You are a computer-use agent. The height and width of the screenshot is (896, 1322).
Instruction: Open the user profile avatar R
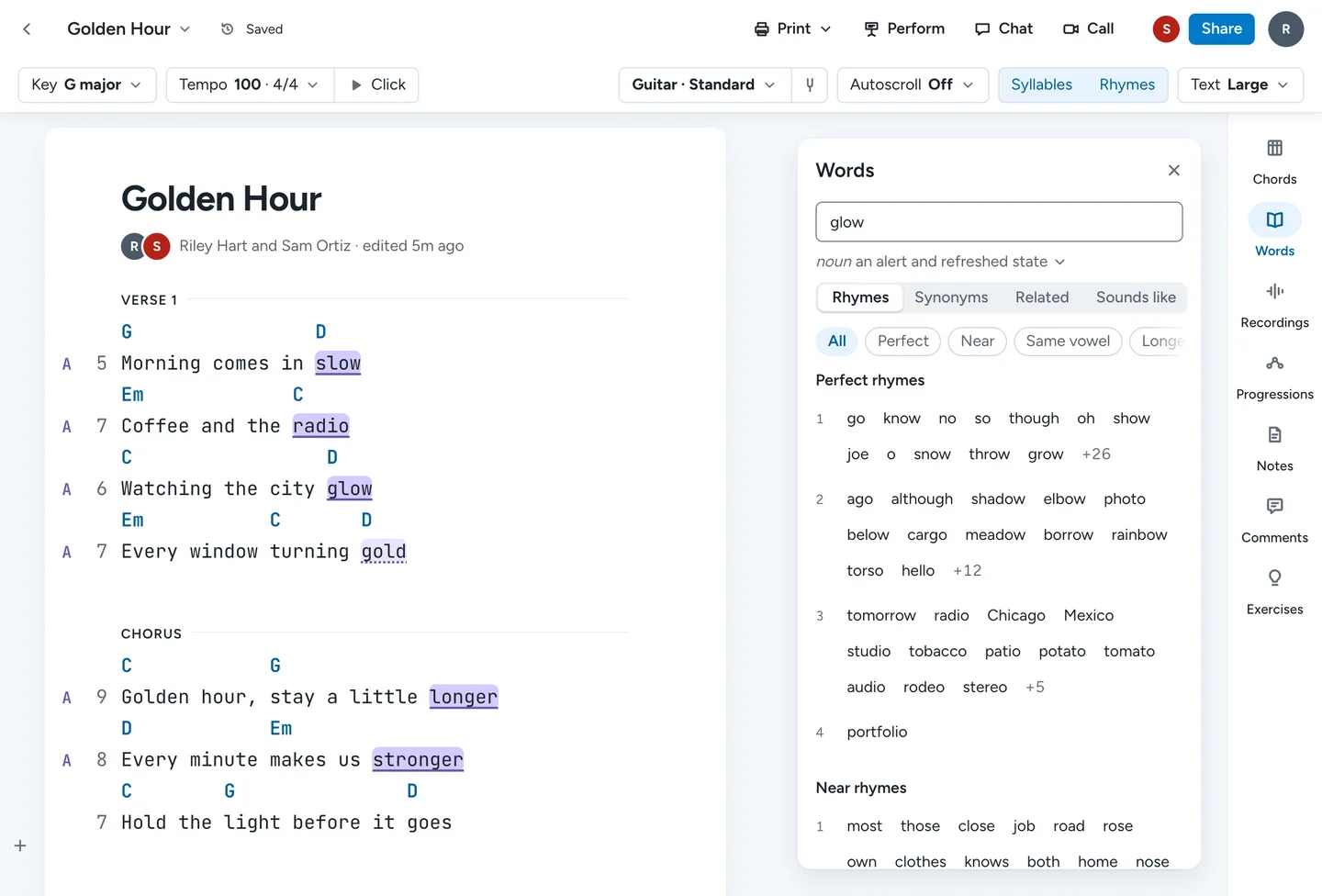tap(1285, 29)
